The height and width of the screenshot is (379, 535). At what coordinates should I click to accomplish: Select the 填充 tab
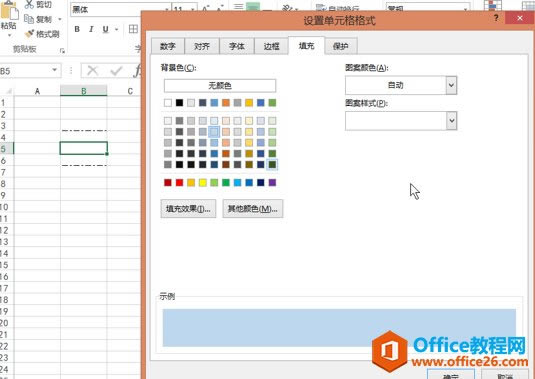pyautogui.click(x=306, y=46)
